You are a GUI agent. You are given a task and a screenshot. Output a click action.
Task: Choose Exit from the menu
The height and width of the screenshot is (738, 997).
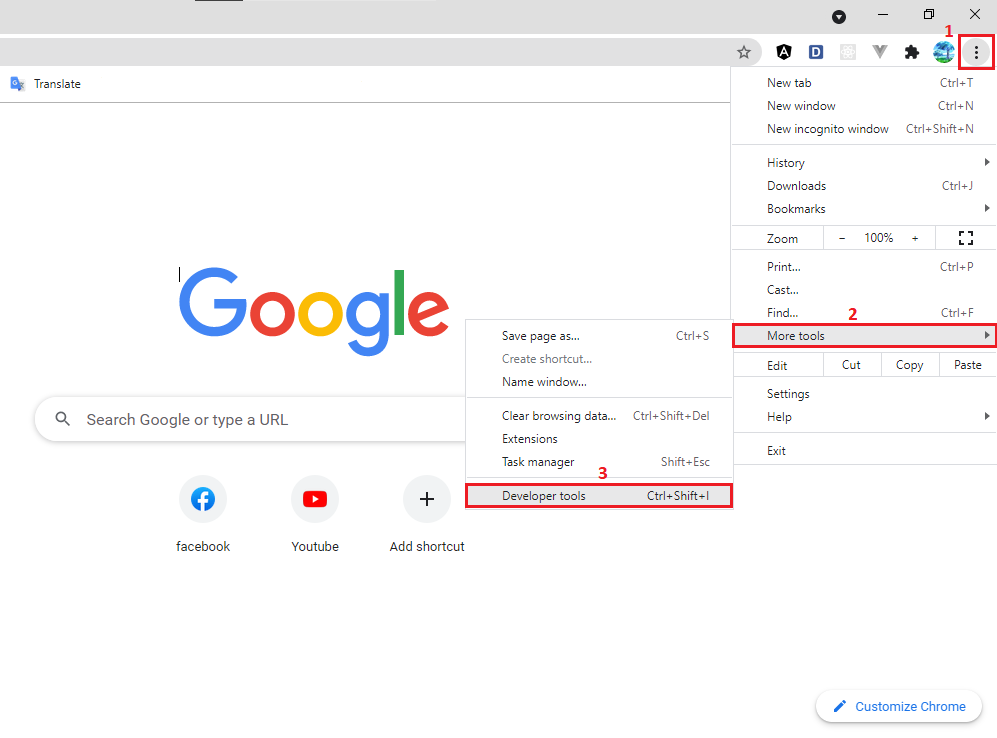[x=864, y=451]
